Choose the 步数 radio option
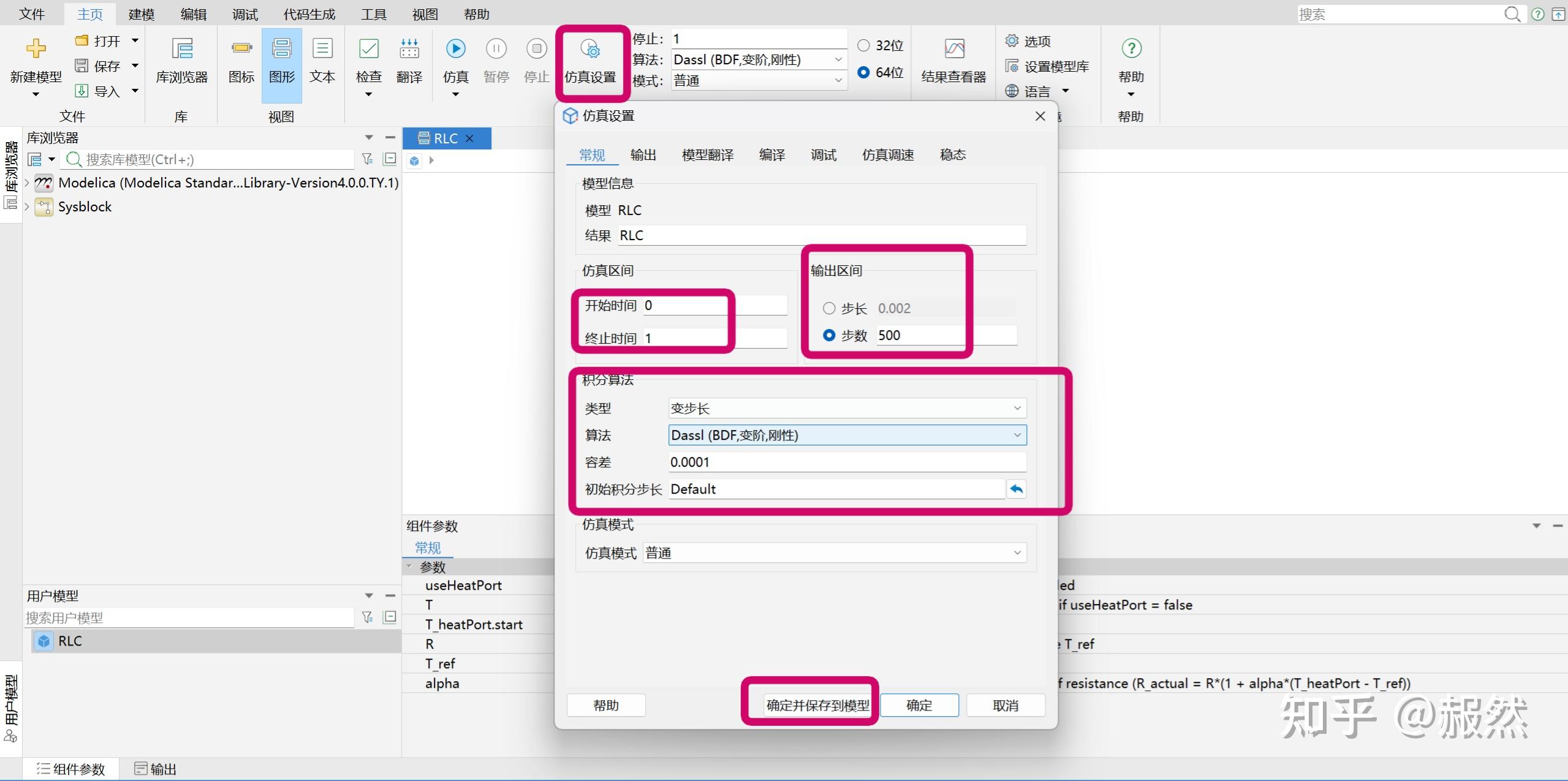The height and width of the screenshot is (781, 1568). [x=829, y=335]
